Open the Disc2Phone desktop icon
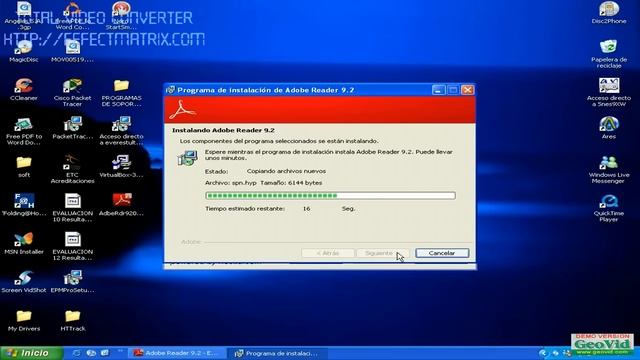This screenshot has width=640, height=360. pos(609,13)
